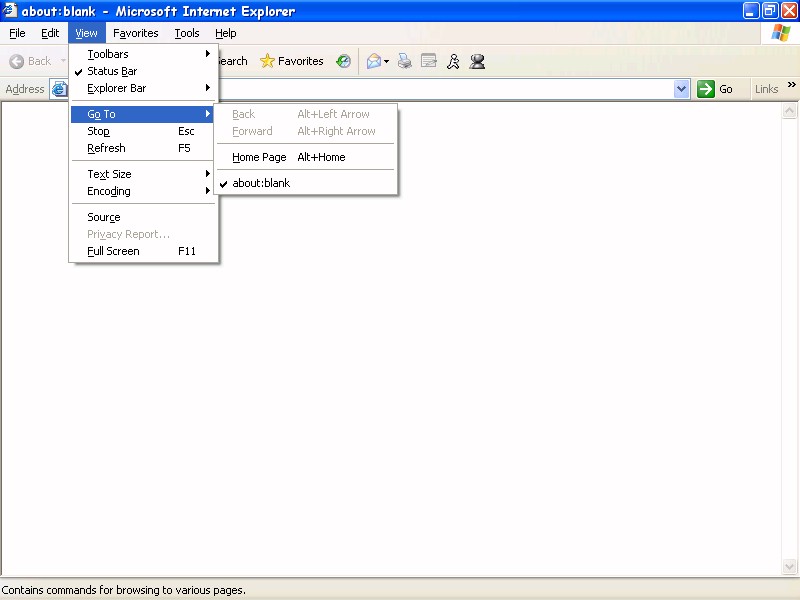This screenshot has height=600, width=800.
Task: Choose Refresh in the View menu
Action: (144, 148)
